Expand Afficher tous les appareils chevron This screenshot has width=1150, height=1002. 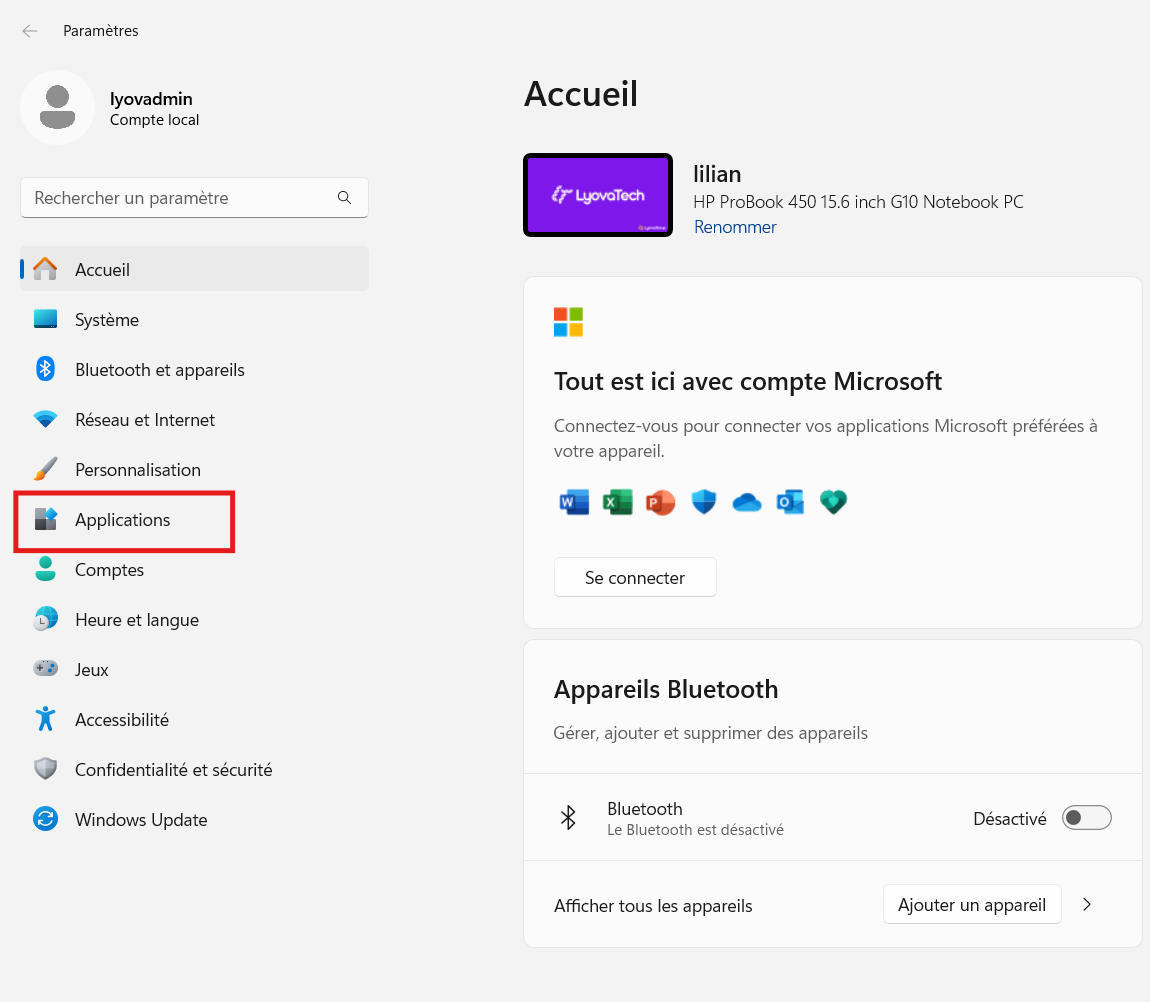[1087, 905]
